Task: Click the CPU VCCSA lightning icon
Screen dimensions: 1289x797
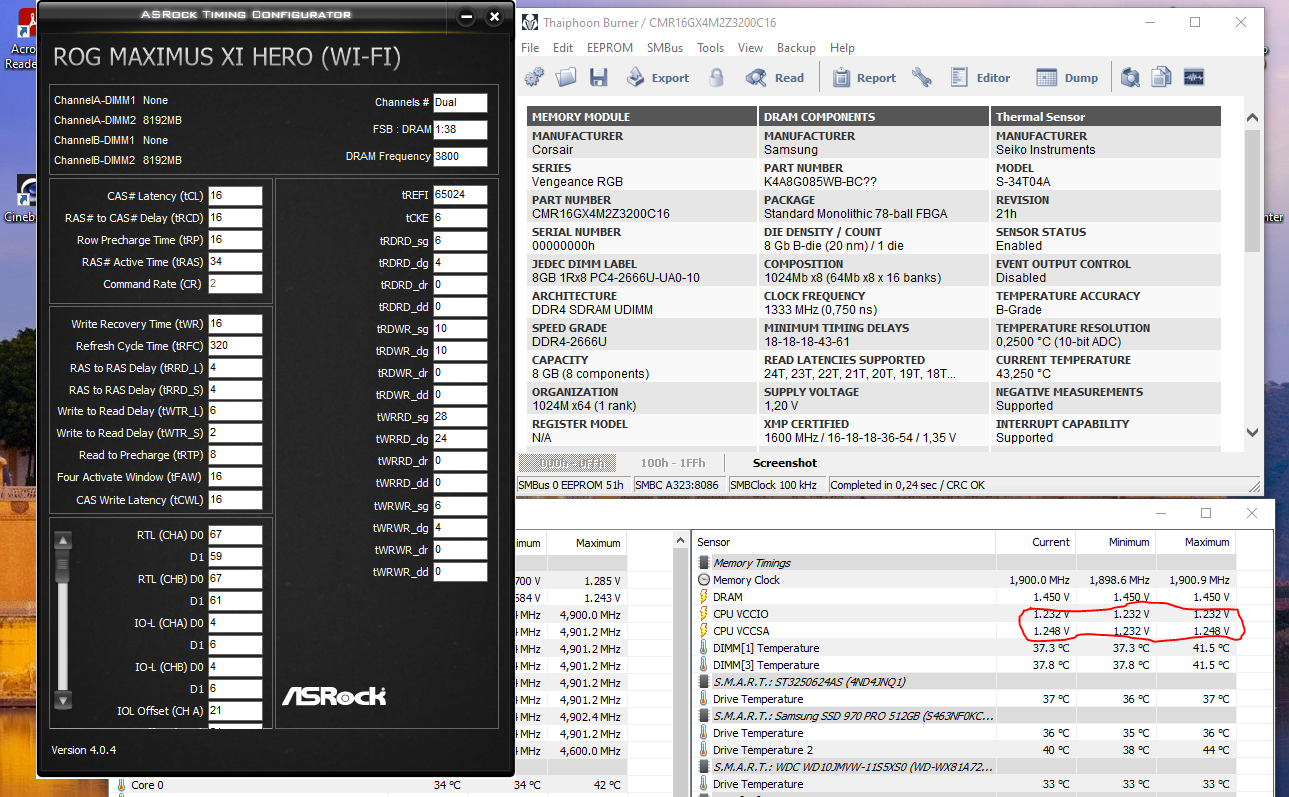Action: tap(703, 631)
